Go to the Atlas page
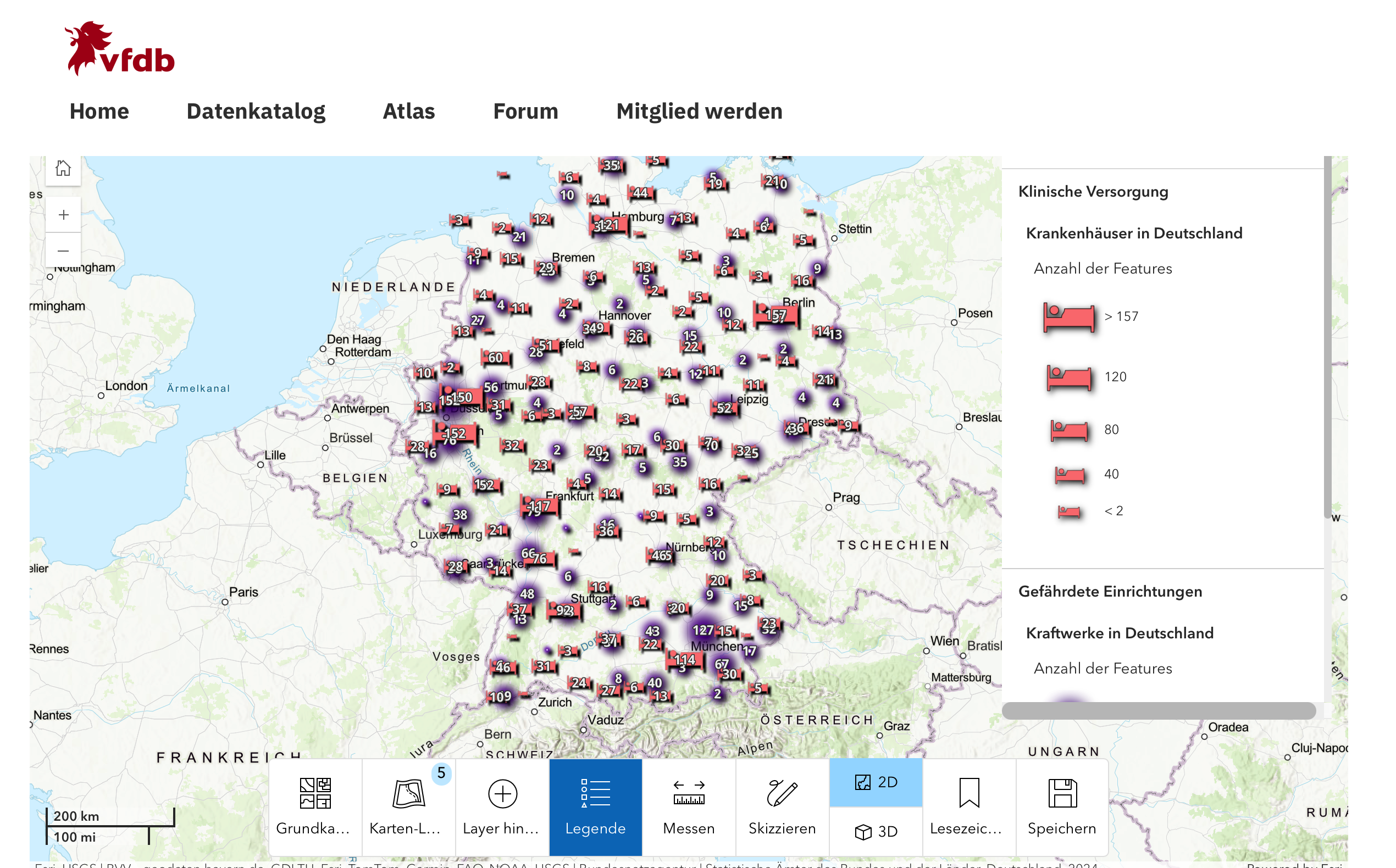 pyautogui.click(x=408, y=112)
